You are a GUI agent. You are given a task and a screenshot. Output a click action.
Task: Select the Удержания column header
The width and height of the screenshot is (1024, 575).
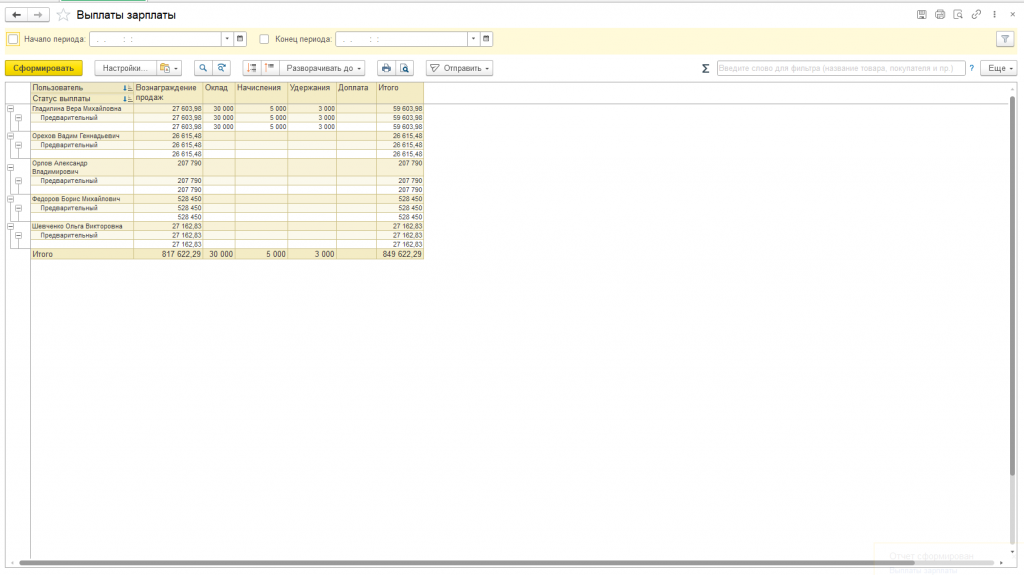pos(312,93)
